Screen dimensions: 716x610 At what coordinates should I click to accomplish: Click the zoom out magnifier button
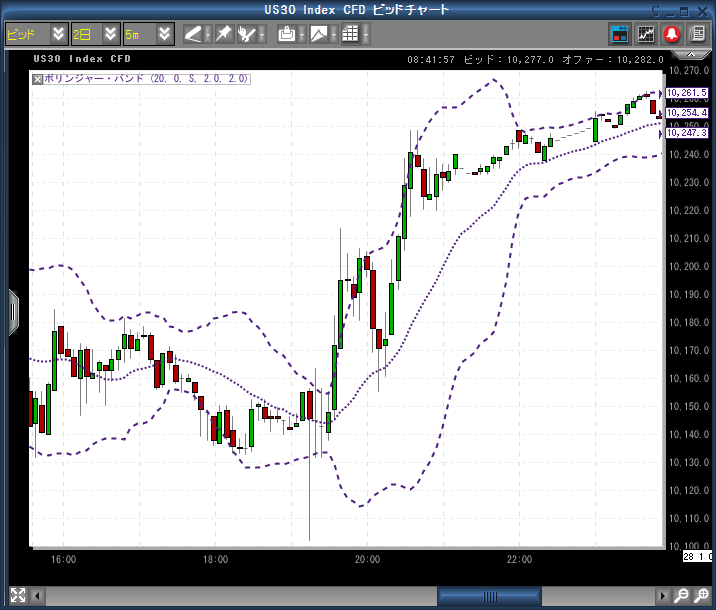click(681, 596)
